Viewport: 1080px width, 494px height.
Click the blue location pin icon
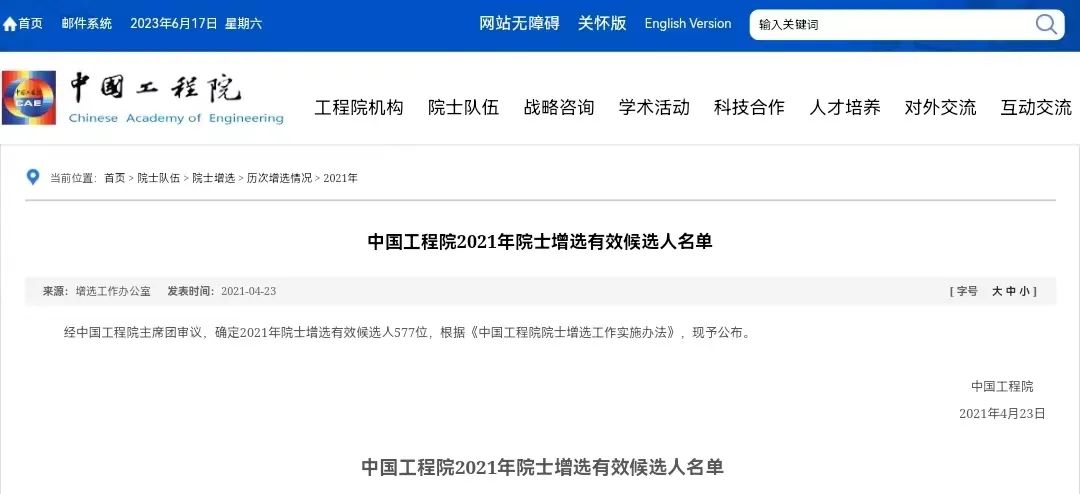tap(32, 177)
